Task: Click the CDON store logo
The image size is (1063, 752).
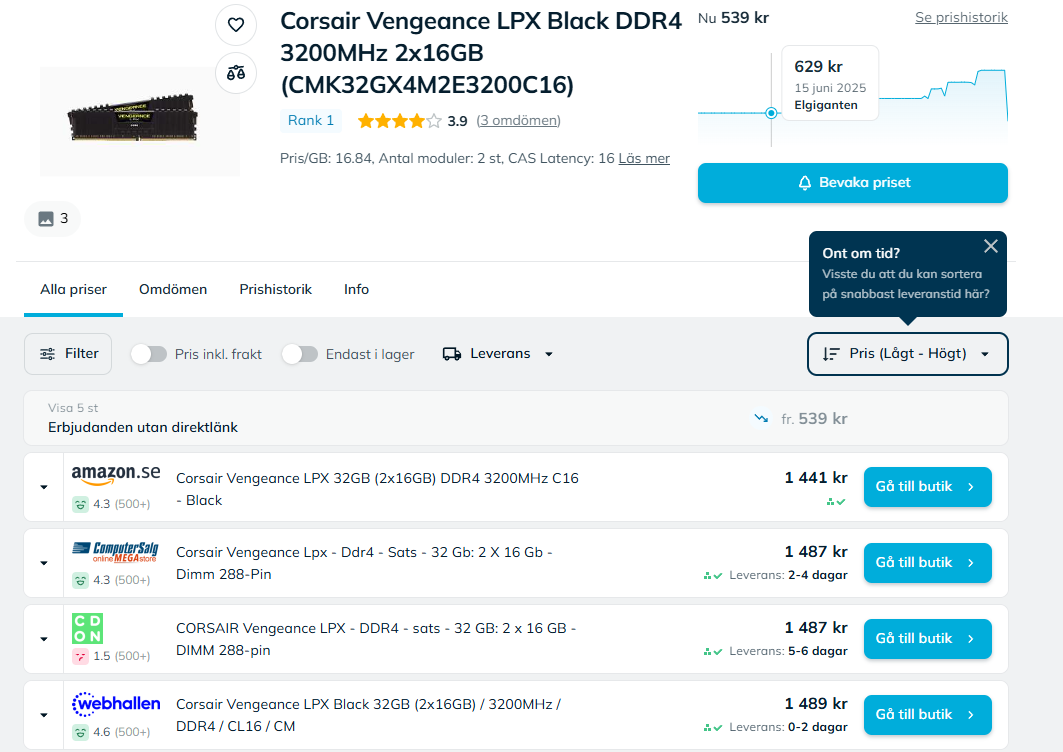Action: (x=88, y=628)
